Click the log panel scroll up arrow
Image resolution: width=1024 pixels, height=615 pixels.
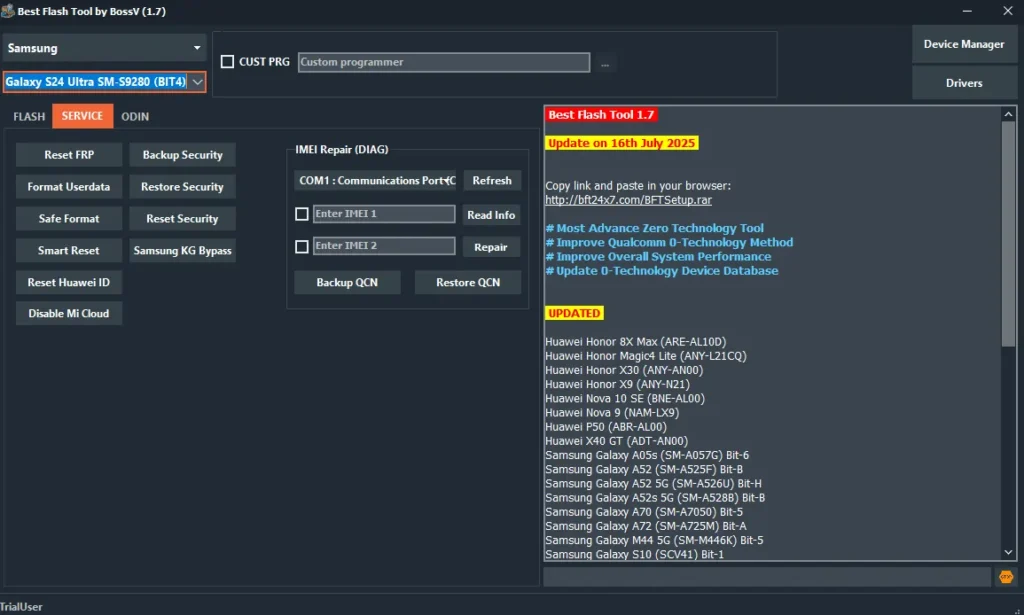point(1008,114)
